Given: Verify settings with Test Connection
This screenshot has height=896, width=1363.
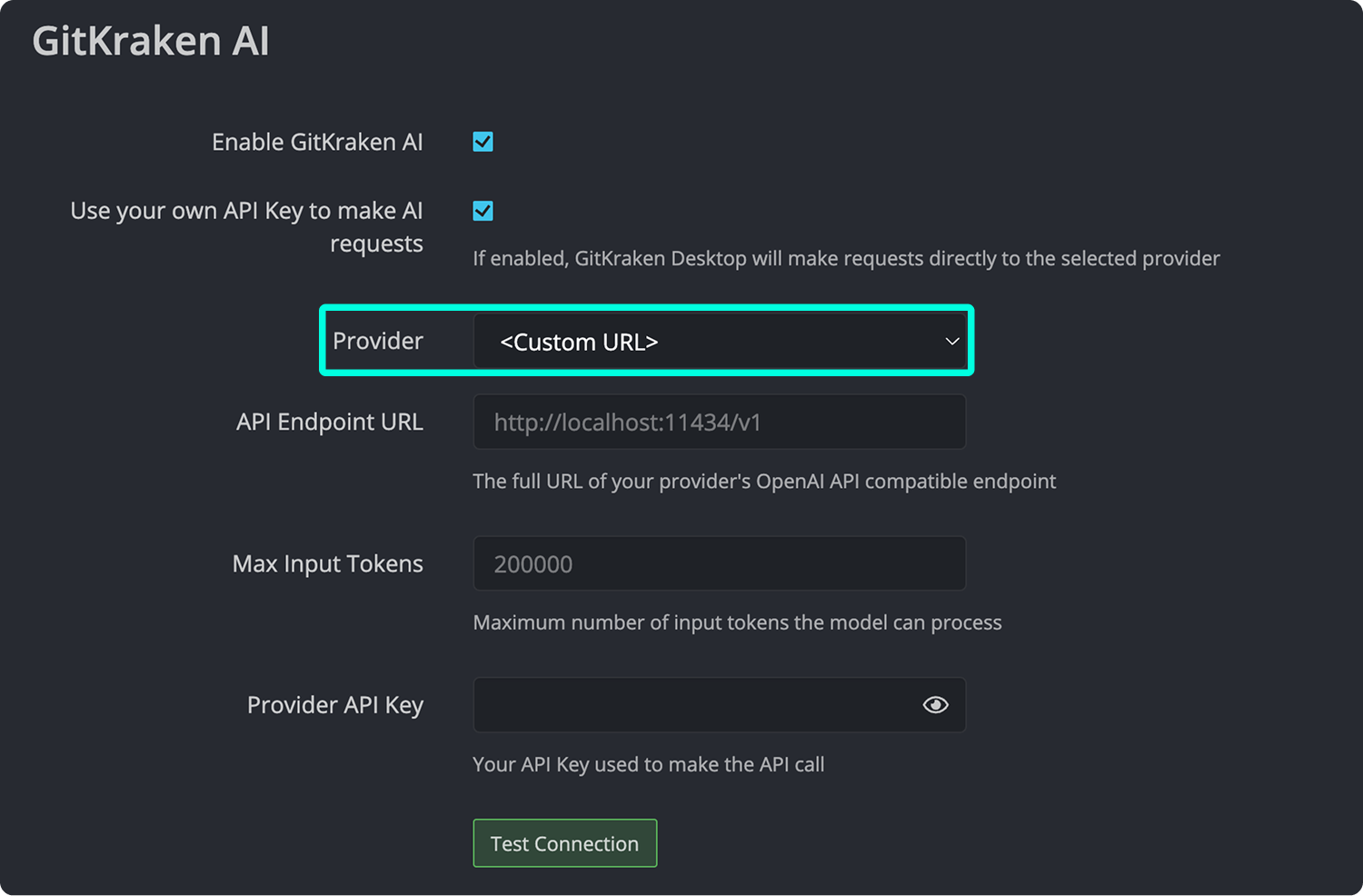Looking at the screenshot, I should click(564, 842).
